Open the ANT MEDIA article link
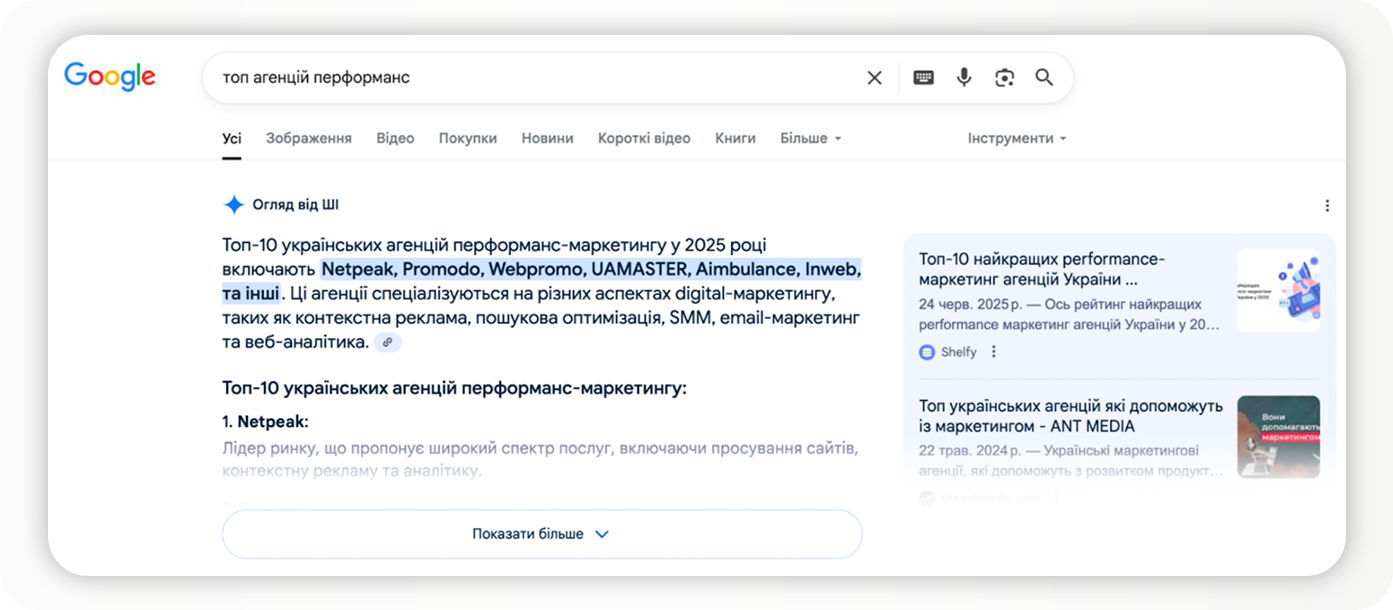This screenshot has height=610, width=1393. click(x=1070, y=416)
